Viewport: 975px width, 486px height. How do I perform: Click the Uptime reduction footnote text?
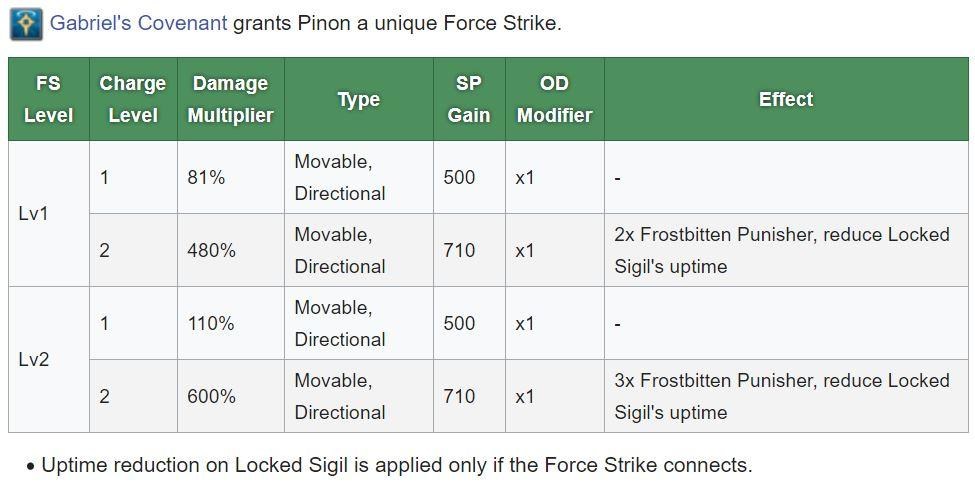[396, 465]
